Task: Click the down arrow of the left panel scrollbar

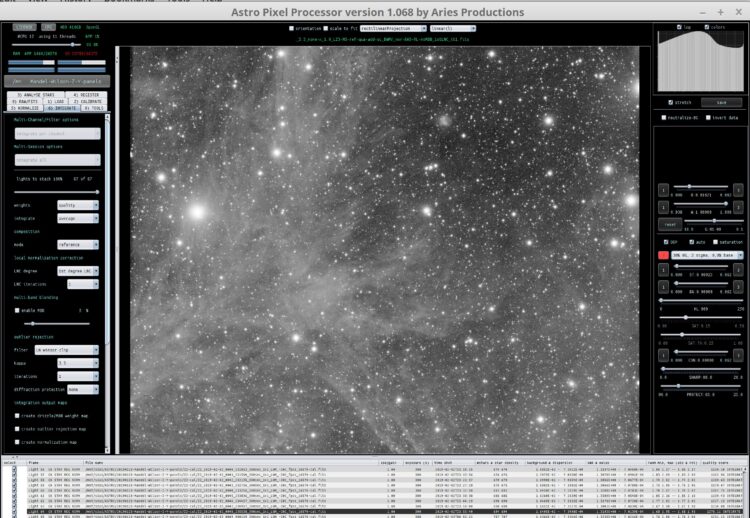Action: pos(107,450)
